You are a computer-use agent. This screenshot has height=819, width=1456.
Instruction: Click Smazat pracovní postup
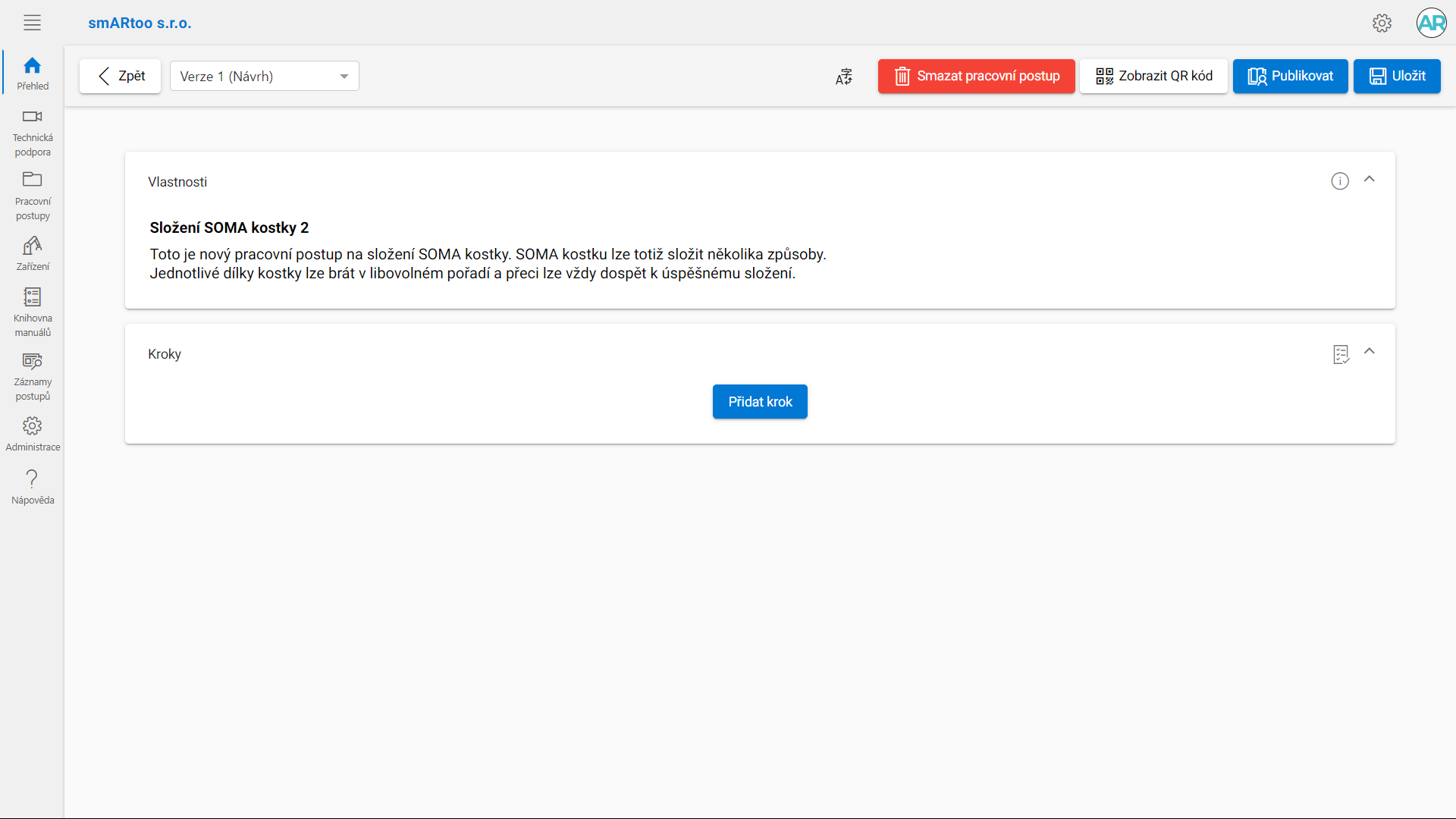(x=976, y=76)
